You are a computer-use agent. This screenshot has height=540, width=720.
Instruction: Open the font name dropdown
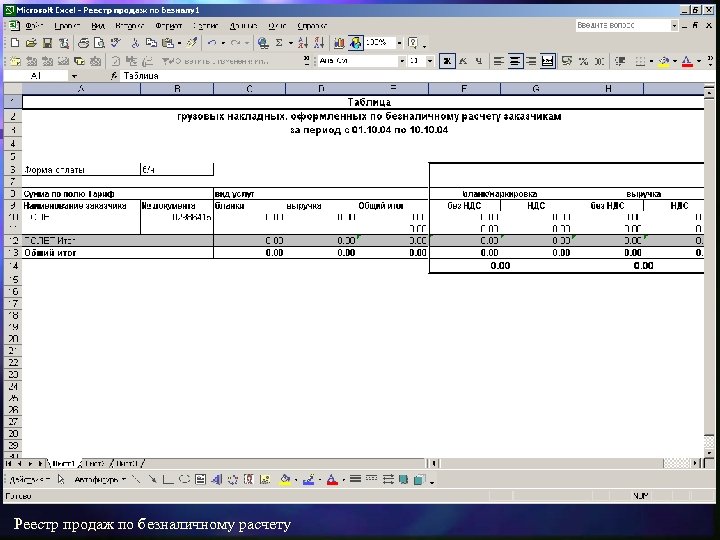click(402, 61)
